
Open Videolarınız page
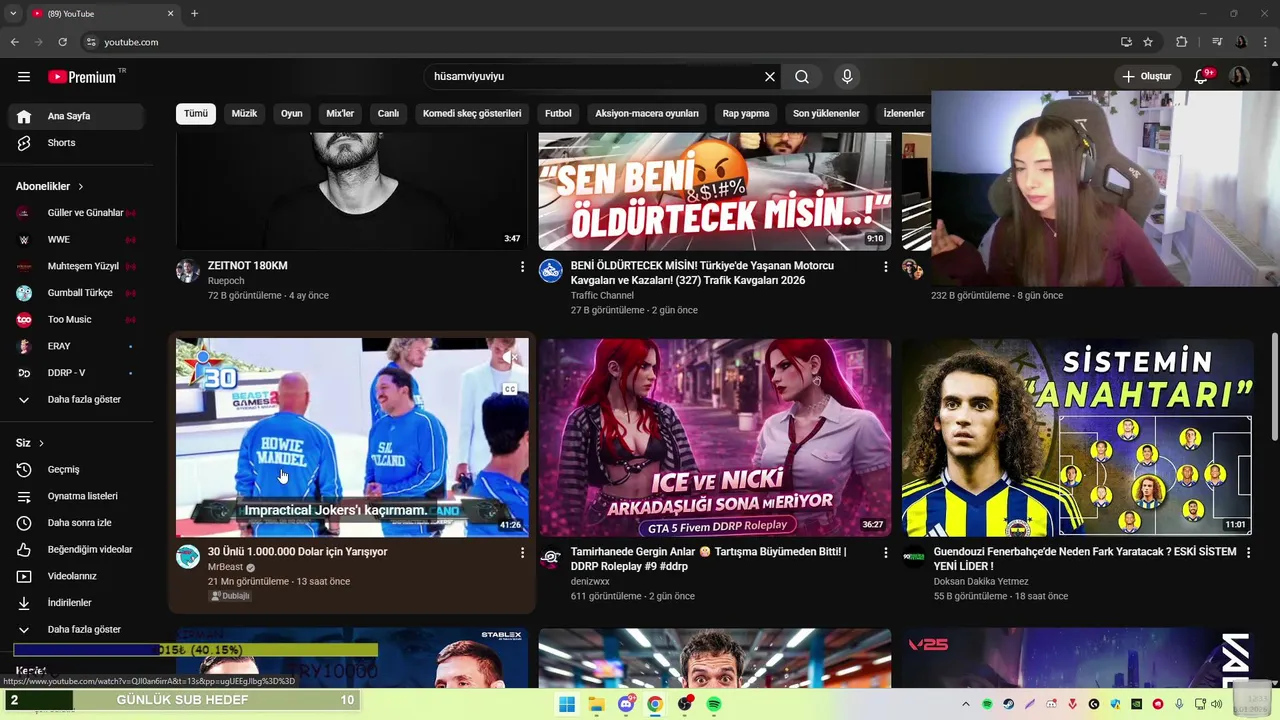(76, 576)
